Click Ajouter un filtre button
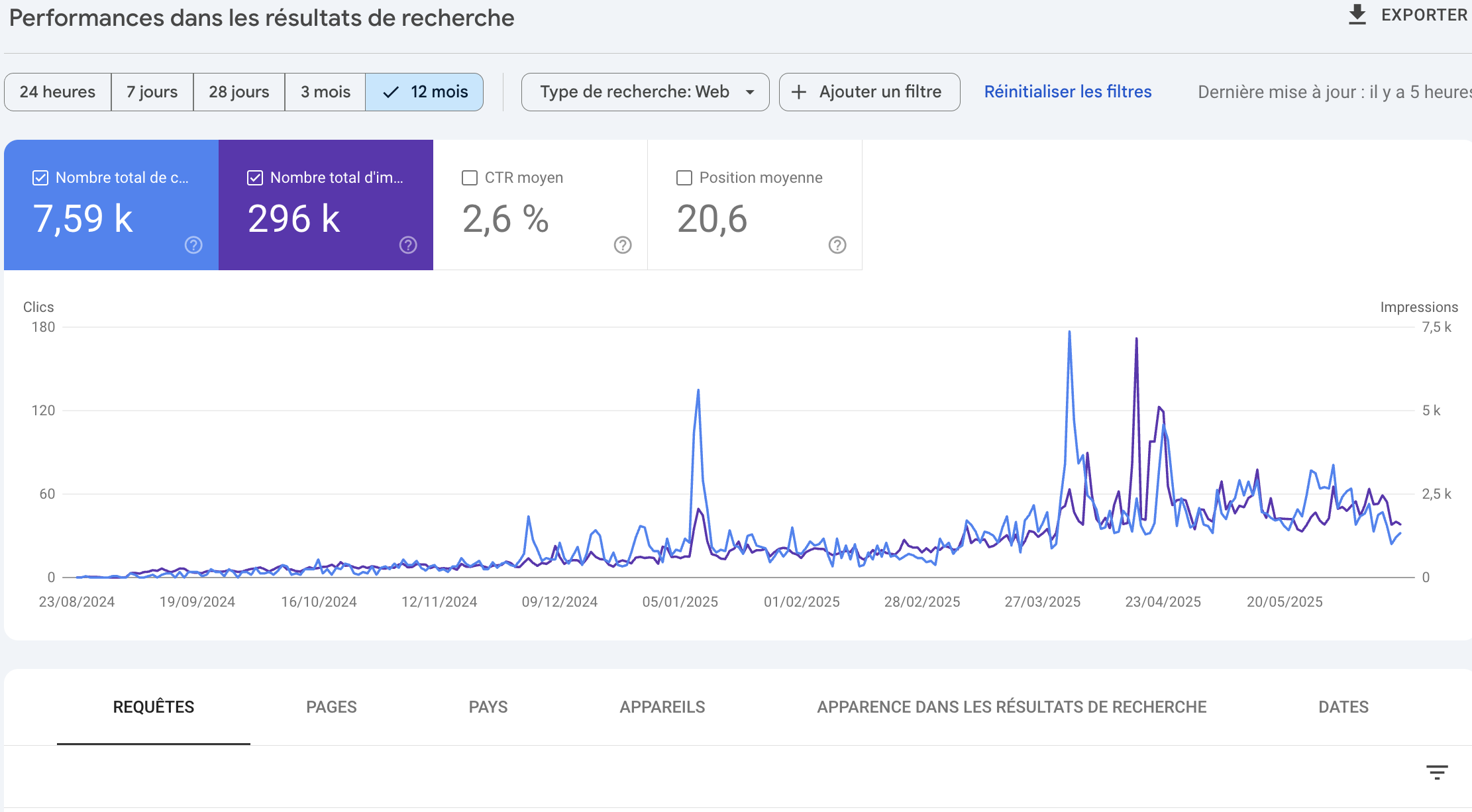This screenshot has height=812, width=1472. (x=870, y=92)
